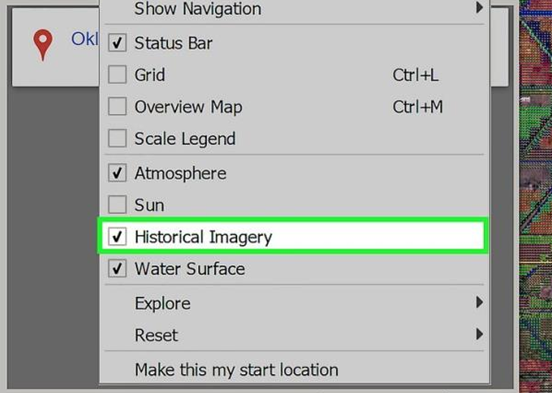Expand the Show Navigation submenu arrow
The width and height of the screenshot is (552, 393).
(479, 7)
